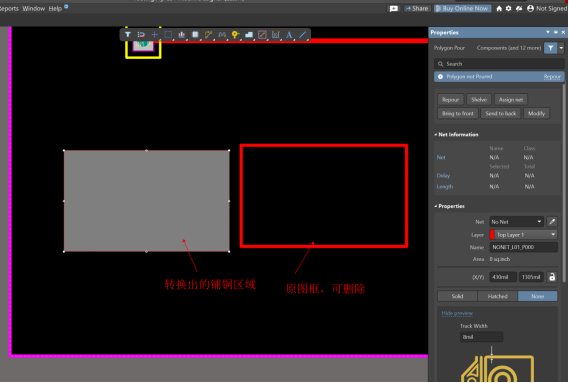
Task: Set fill mode to Hatched
Action: click(x=498, y=296)
